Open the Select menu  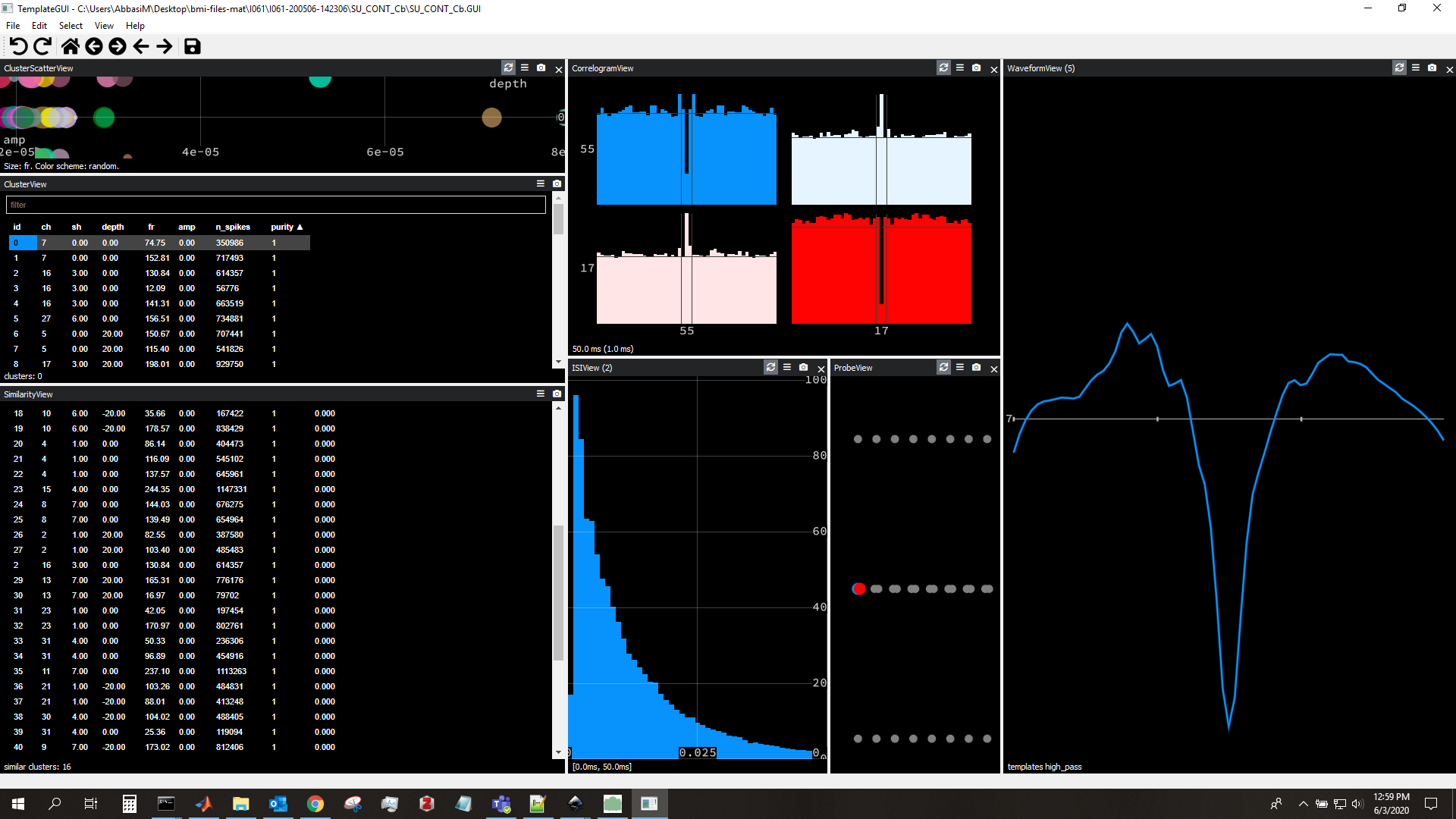click(x=70, y=25)
